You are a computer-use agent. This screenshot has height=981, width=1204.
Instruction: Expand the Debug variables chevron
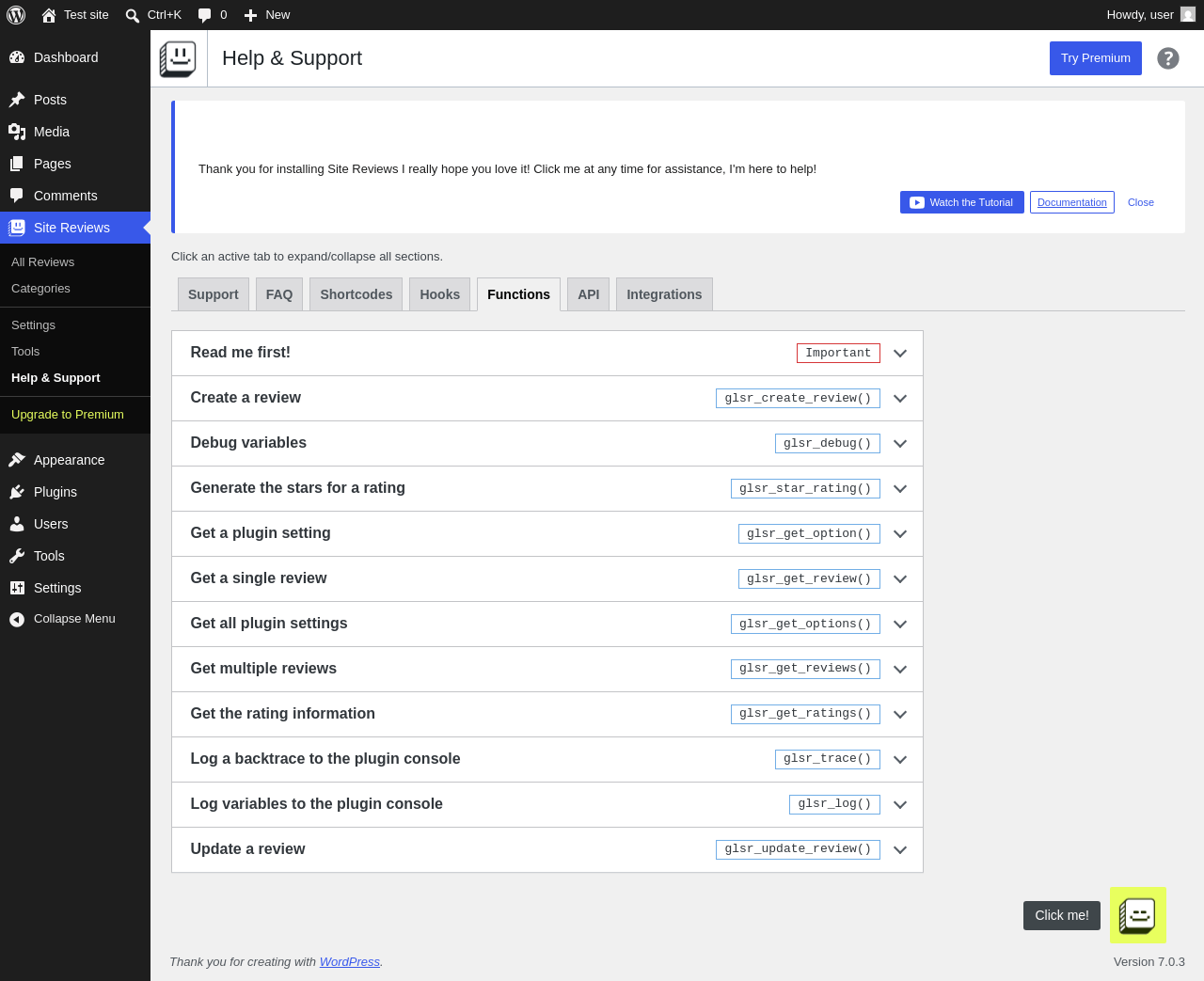[900, 443]
